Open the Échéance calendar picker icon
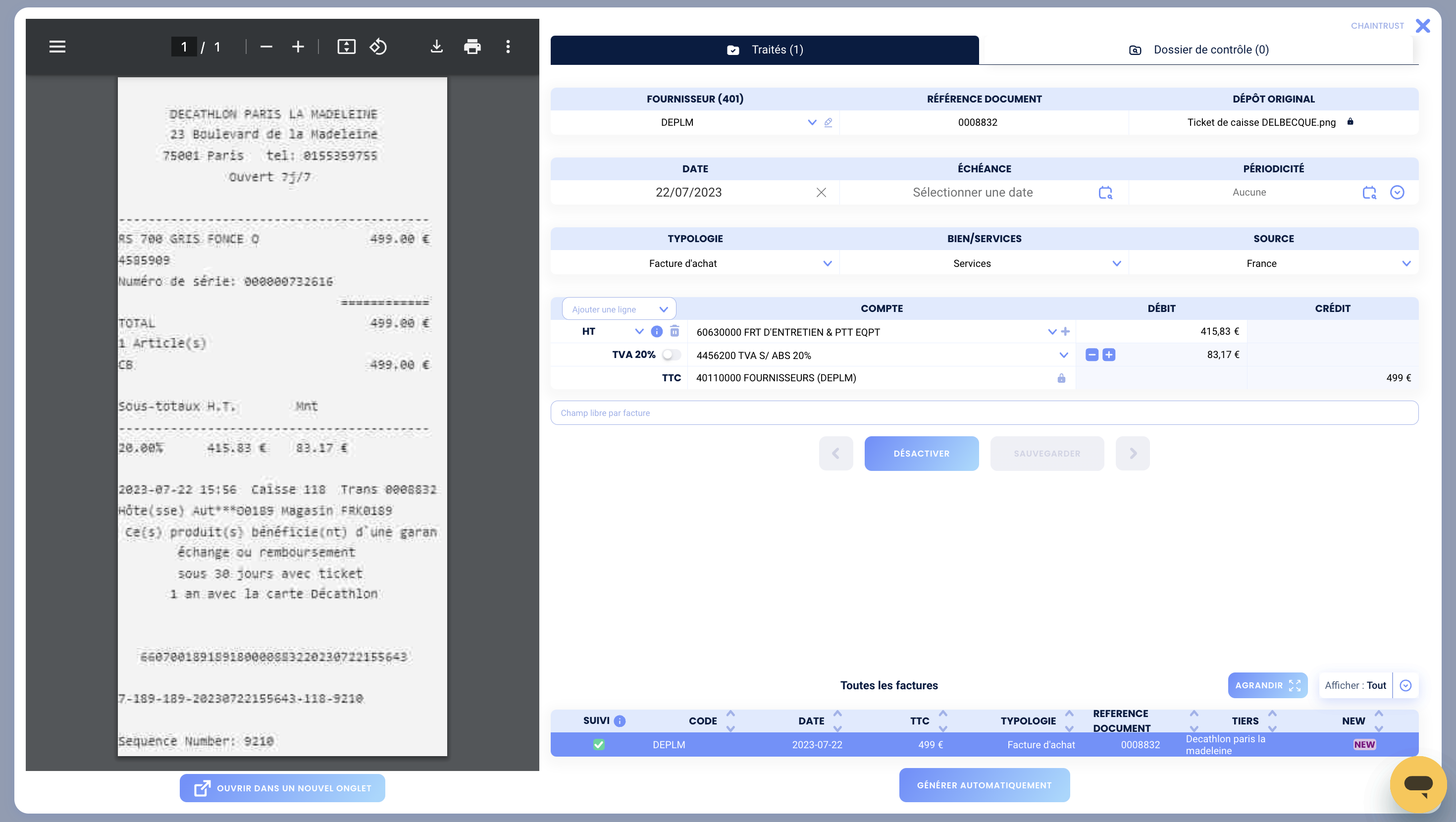Viewport: 1456px width, 822px height. [1105, 192]
